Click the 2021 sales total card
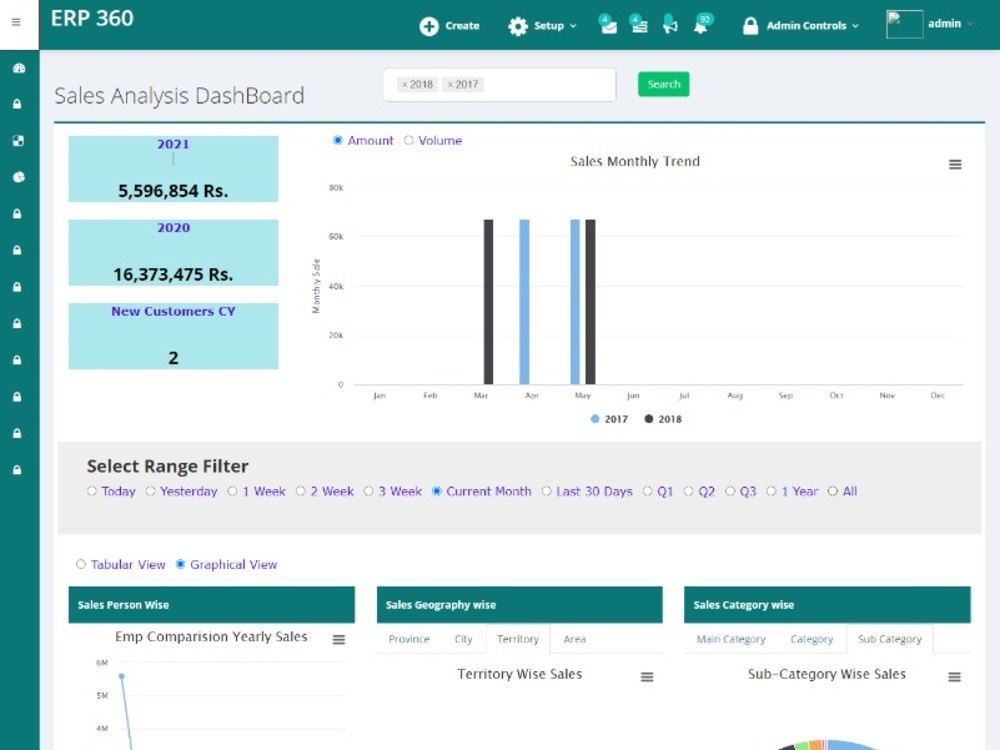 click(173, 169)
